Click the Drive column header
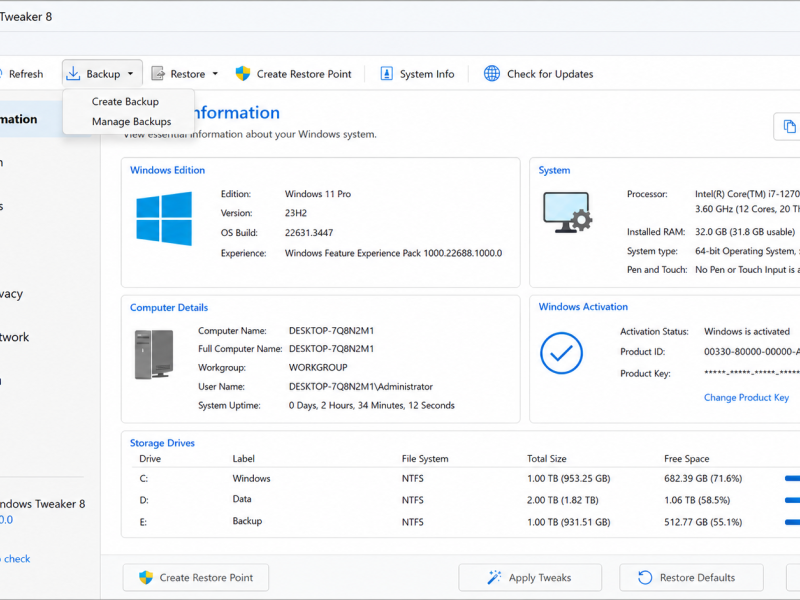Viewport: 800px width, 600px height. click(x=150, y=459)
